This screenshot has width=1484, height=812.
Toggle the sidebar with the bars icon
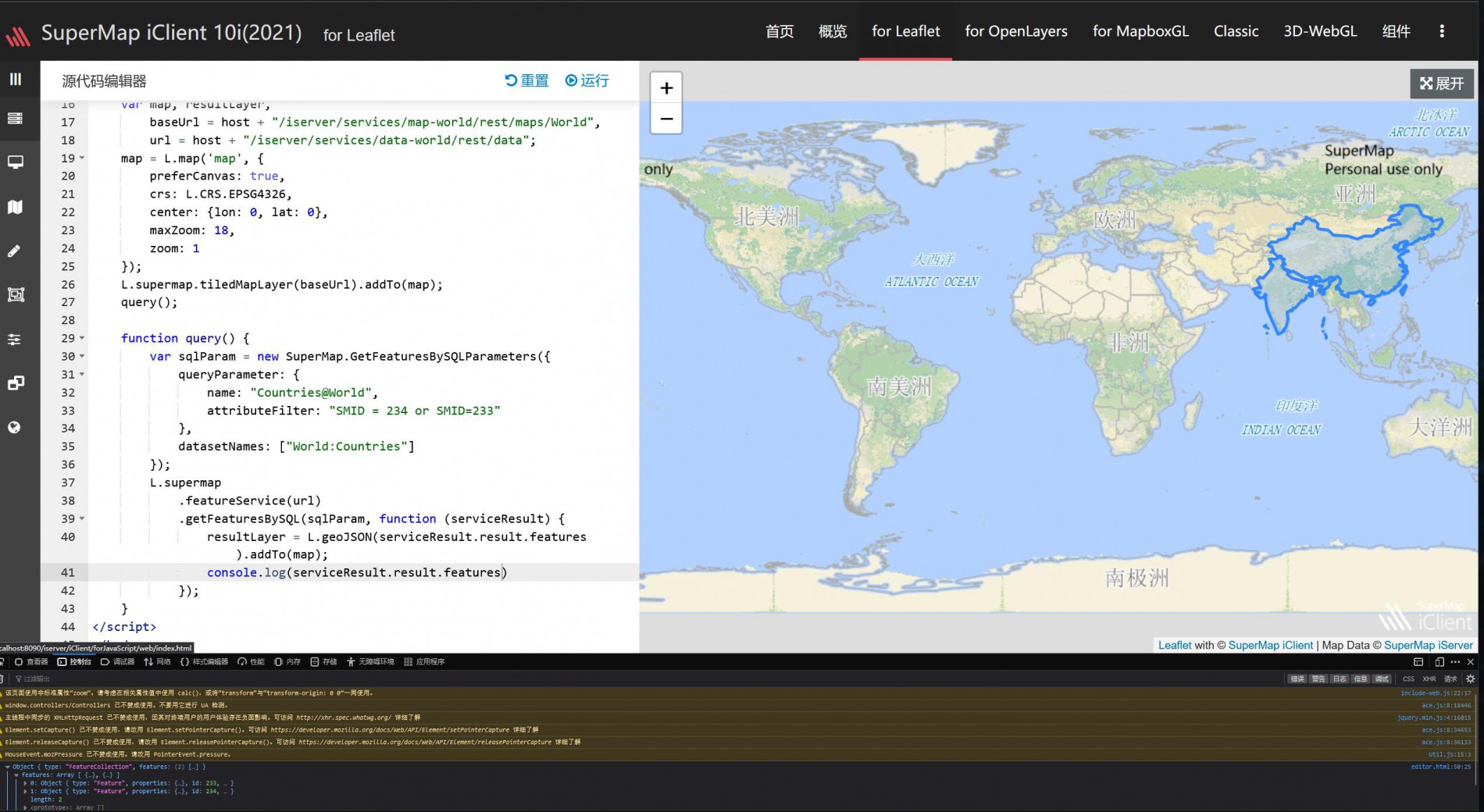tap(15, 80)
